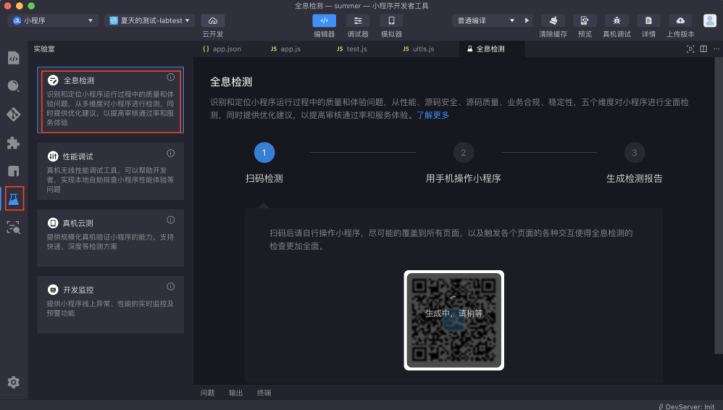
Task: Click the DevServer: Init status item
Action: point(687,406)
